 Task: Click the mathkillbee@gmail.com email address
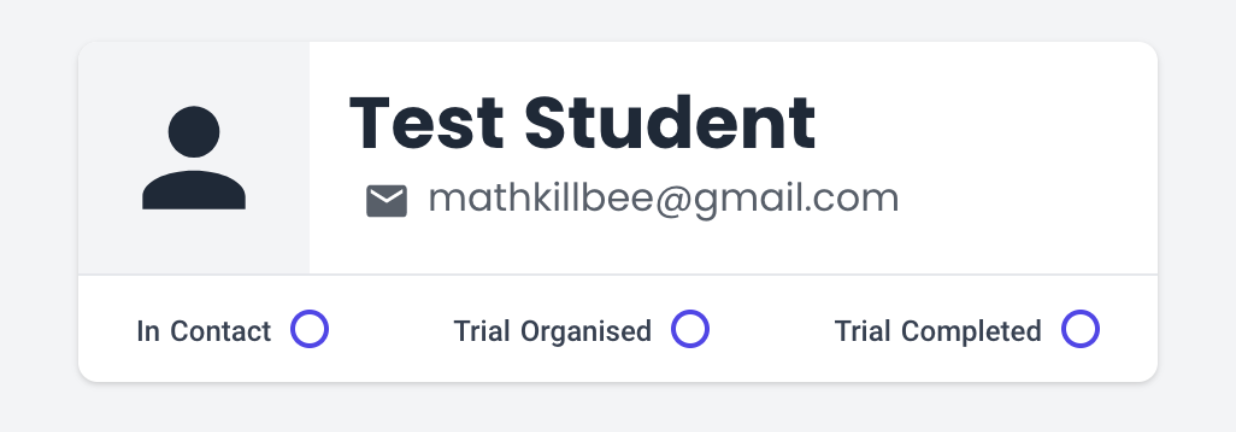663,199
